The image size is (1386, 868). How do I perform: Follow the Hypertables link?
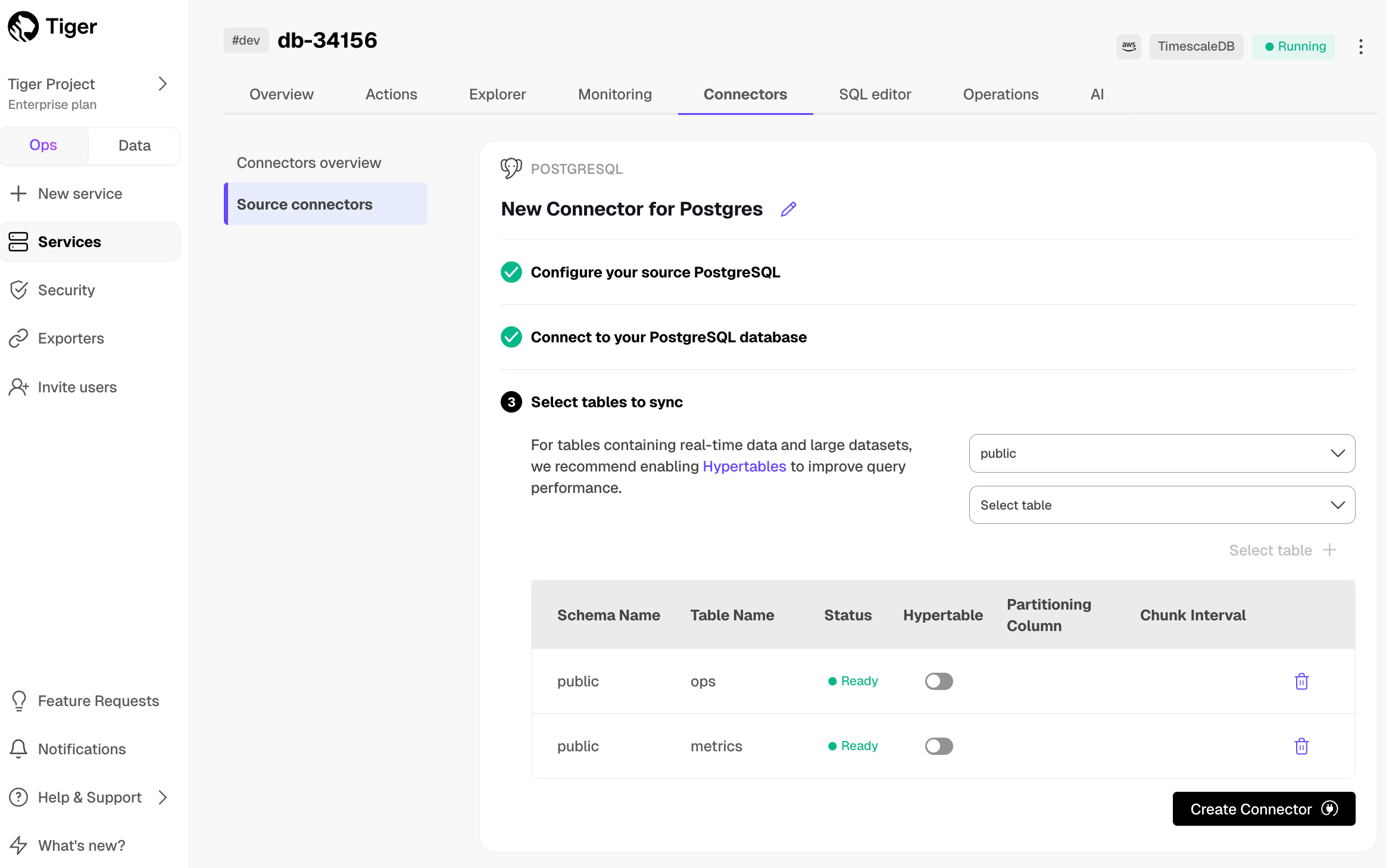pos(744,466)
